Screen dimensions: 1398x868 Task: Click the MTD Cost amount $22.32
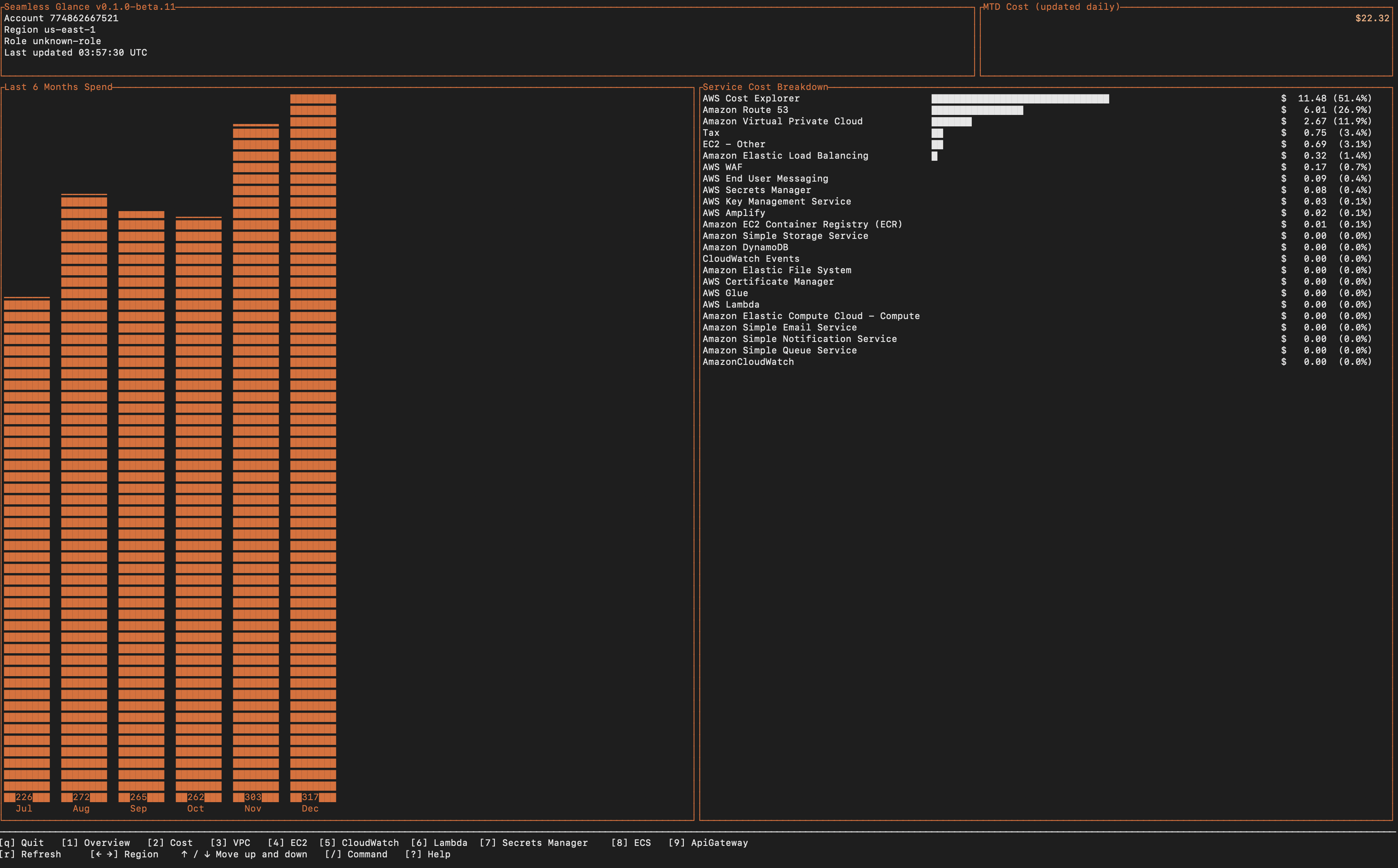click(x=1372, y=18)
